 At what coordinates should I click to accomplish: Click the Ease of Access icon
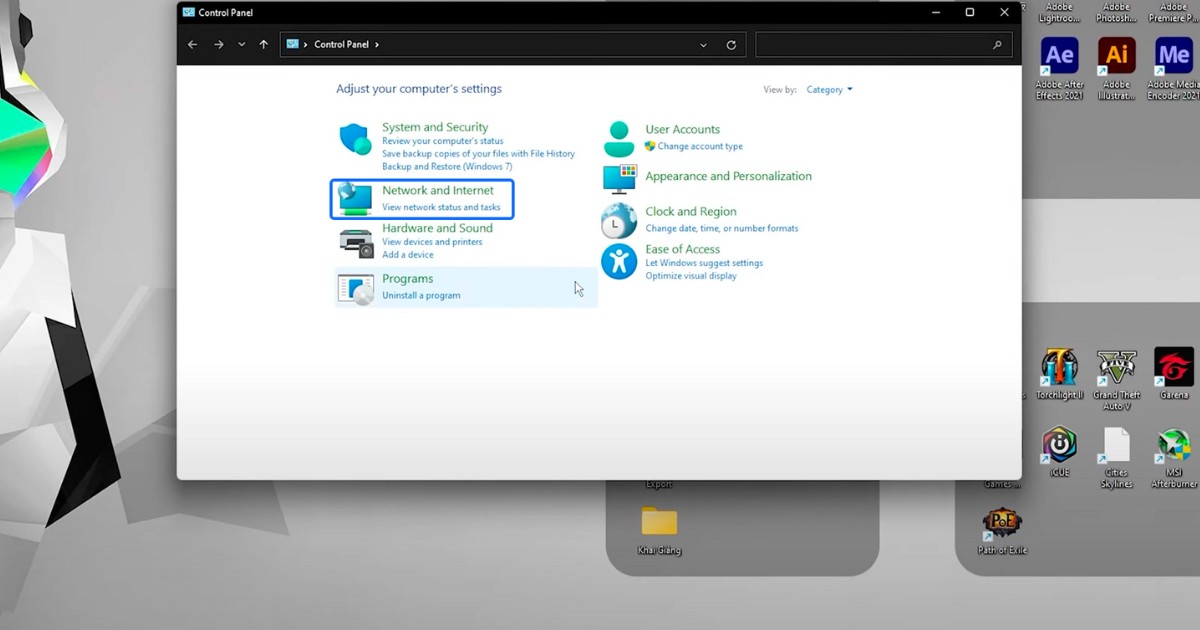tap(619, 262)
